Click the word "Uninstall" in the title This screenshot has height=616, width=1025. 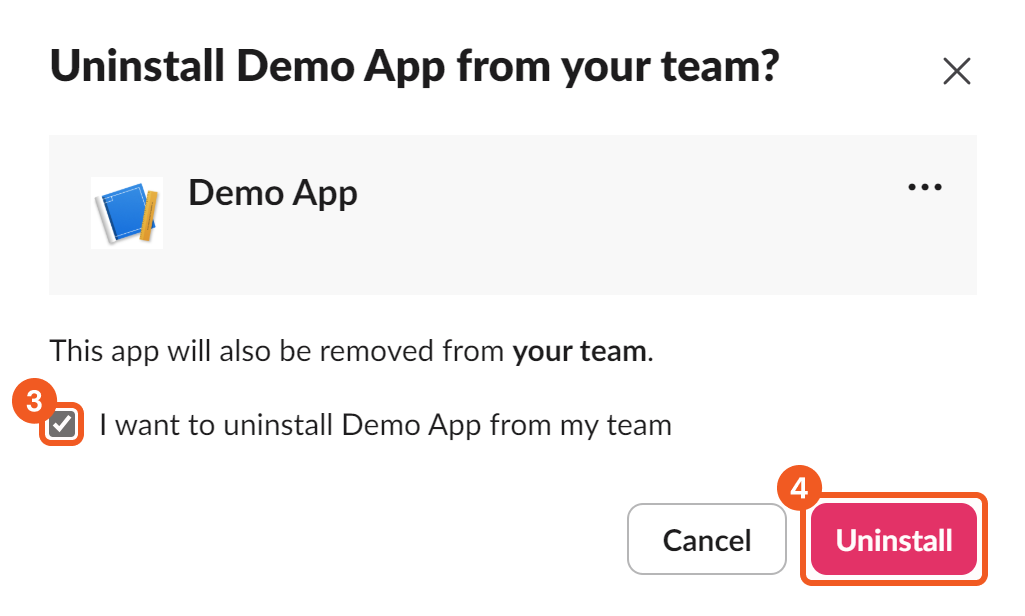136,68
